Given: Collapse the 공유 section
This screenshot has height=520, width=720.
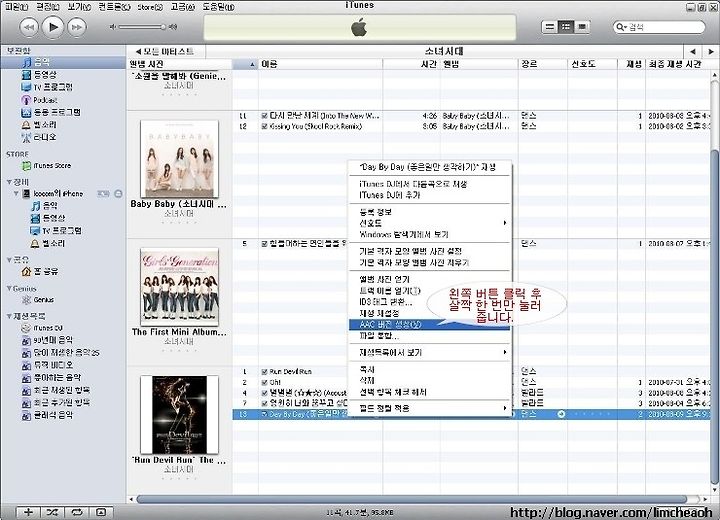Looking at the screenshot, I should click(9, 260).
